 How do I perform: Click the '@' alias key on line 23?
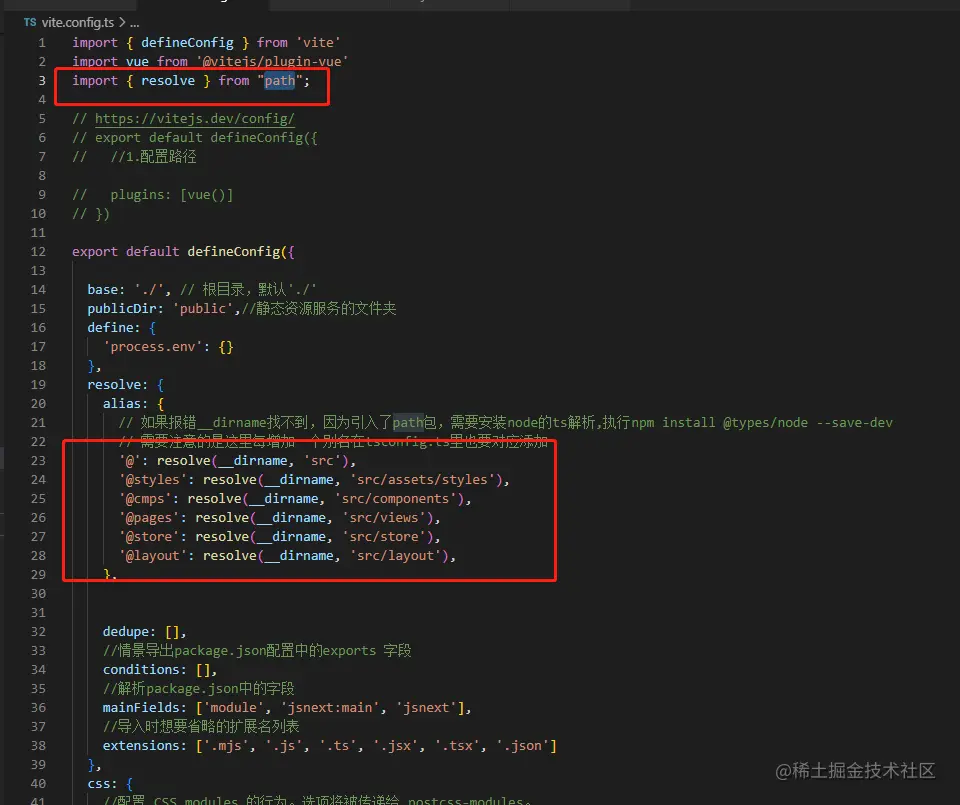[x=130, y=460]
